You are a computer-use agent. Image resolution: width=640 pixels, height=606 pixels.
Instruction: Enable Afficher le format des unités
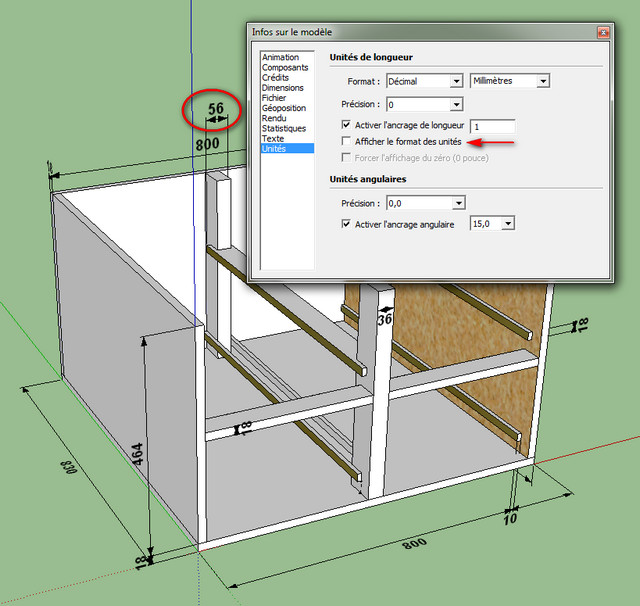(346, 141)
